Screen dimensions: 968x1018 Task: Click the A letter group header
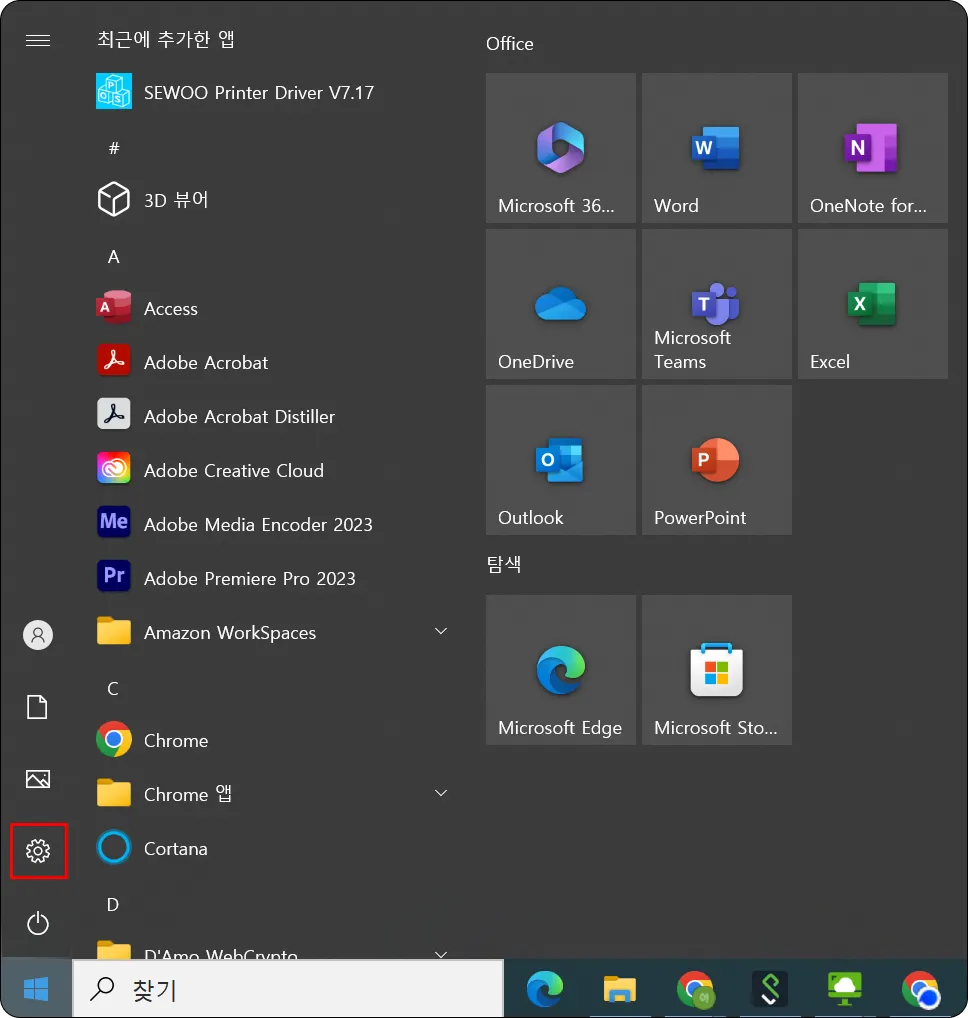click(x=114, y=256)
